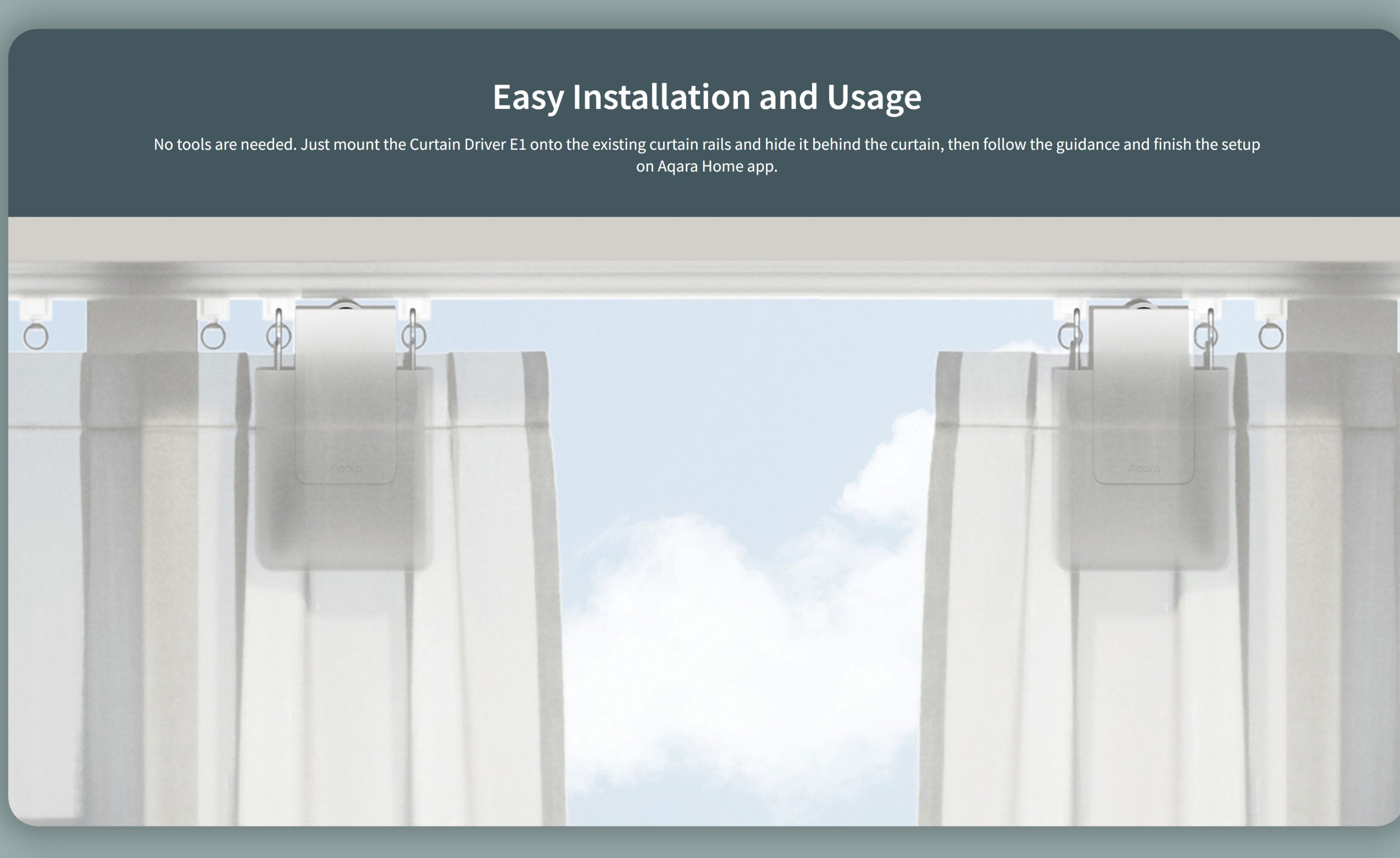Click the hook ring left of the right driver
The height and width of the screenshot is (858, 1400).
1070,336
